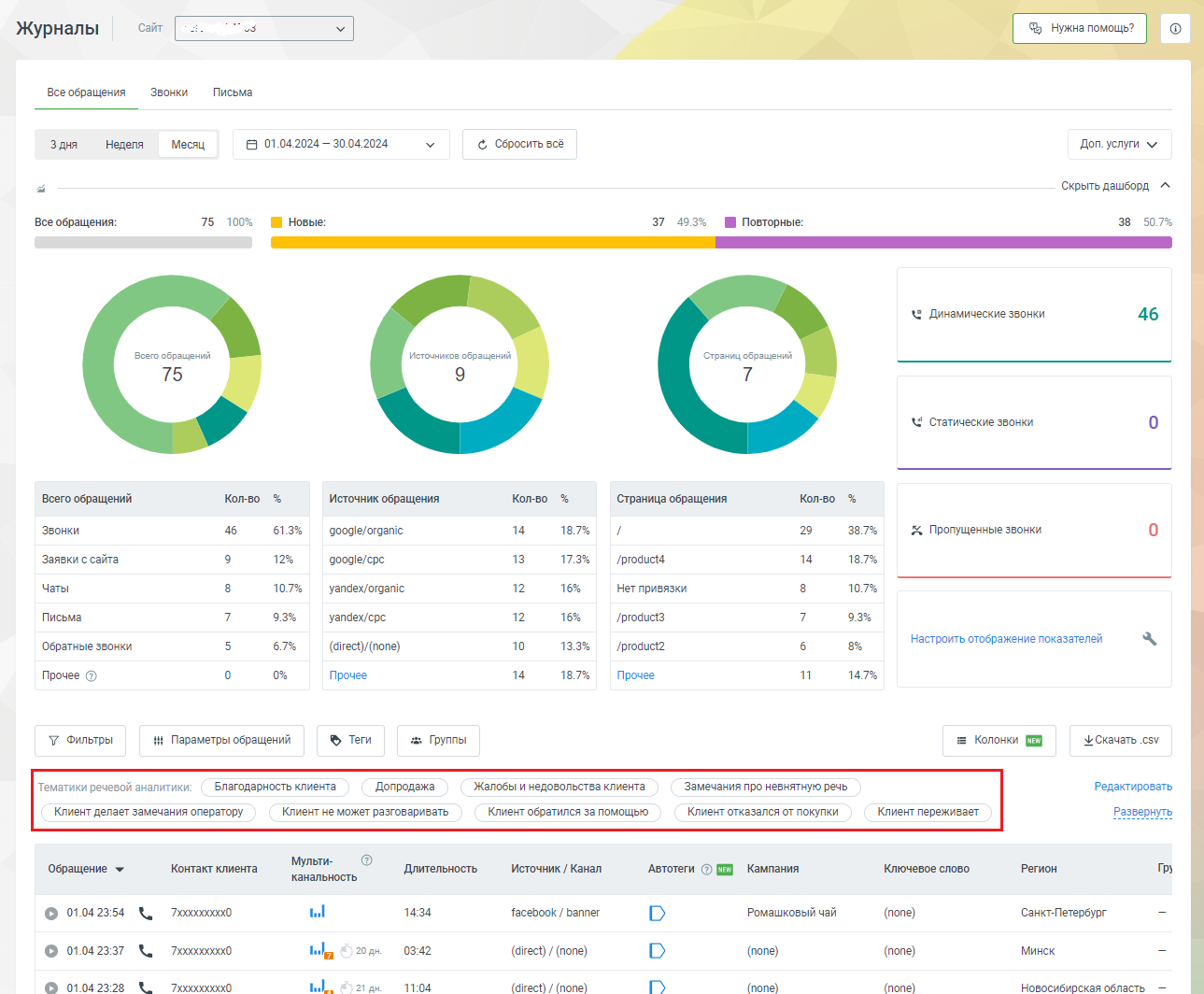Click the help icon beside Мульти-канальность
Image resolution: width=1204 pixels, height=994 pixels.
point(366,860)
